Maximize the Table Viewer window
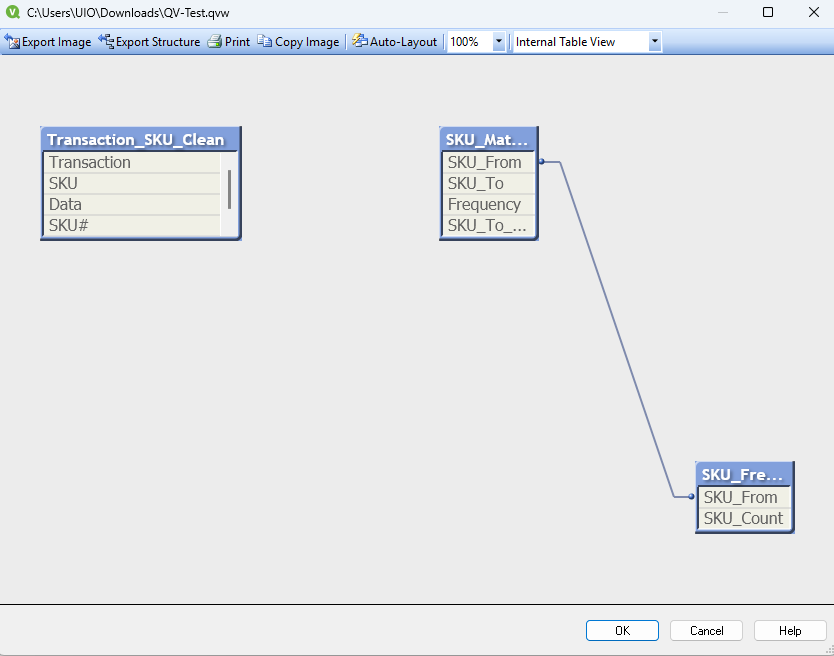This screenshot has width=834, height=656. tap(768, 12)
